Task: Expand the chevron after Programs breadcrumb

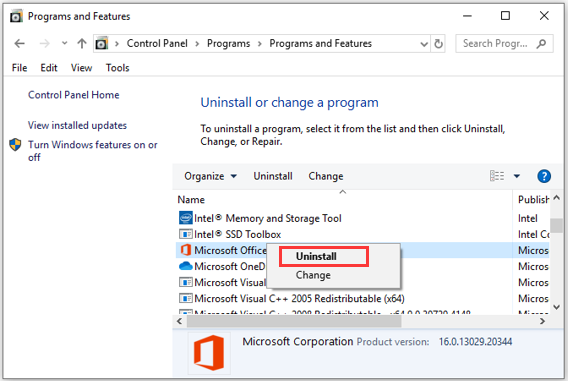Action: point(260,44)
